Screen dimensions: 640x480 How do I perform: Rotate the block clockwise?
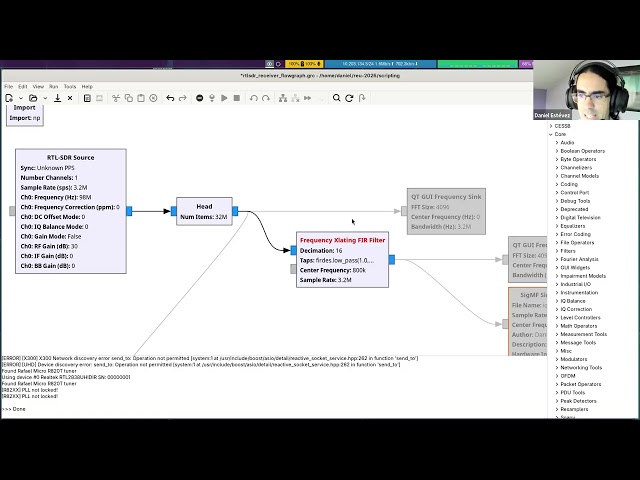pos(266,98)
